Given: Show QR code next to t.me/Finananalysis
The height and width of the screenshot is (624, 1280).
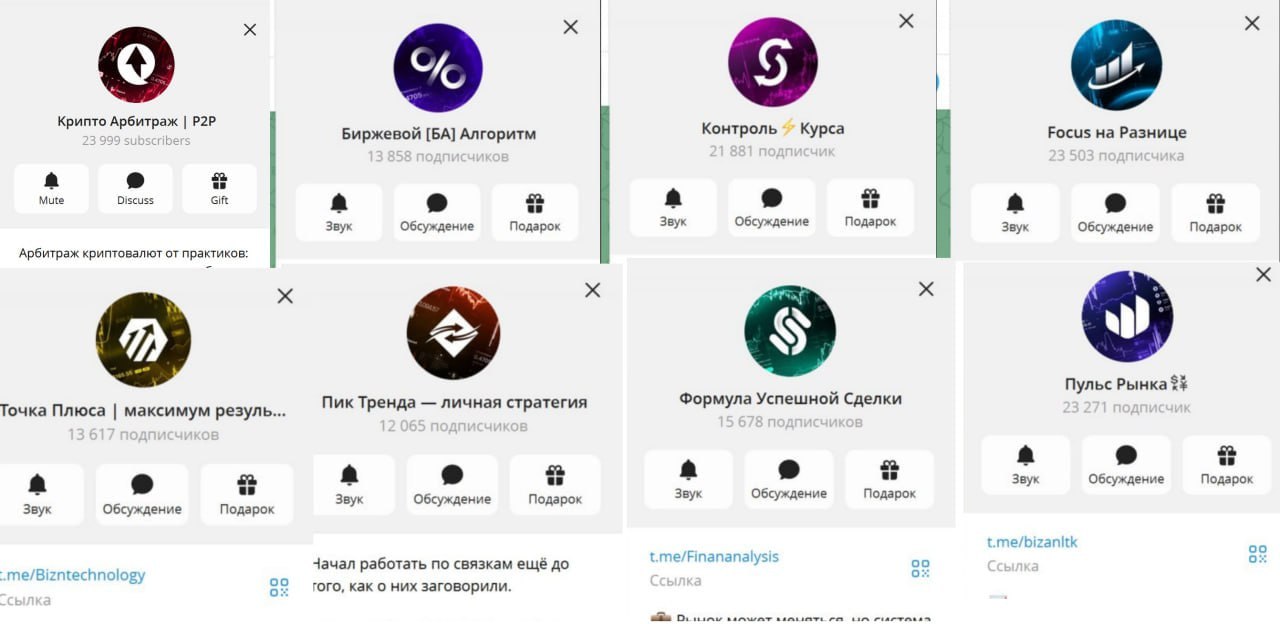Looking at the screenshot, I should (x=920, y=569).
